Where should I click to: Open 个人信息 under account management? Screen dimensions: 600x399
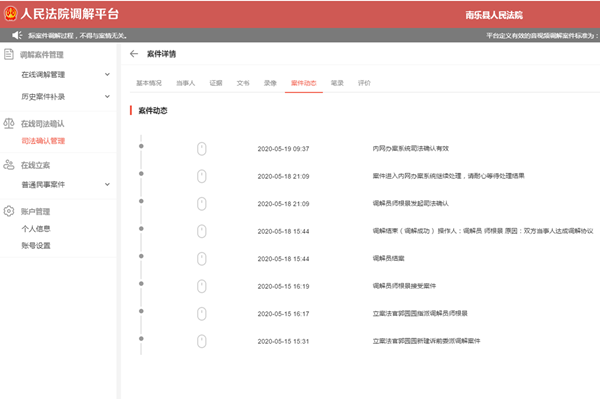[x=36, y=229]
